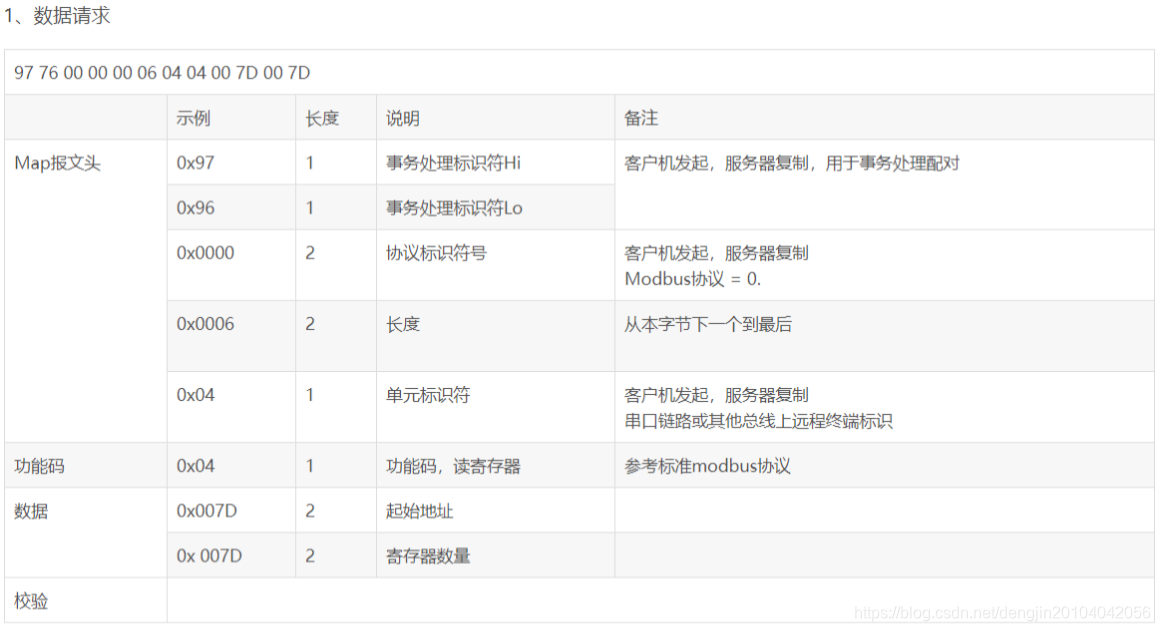Click the example value '0x0000'

point(205,254)
